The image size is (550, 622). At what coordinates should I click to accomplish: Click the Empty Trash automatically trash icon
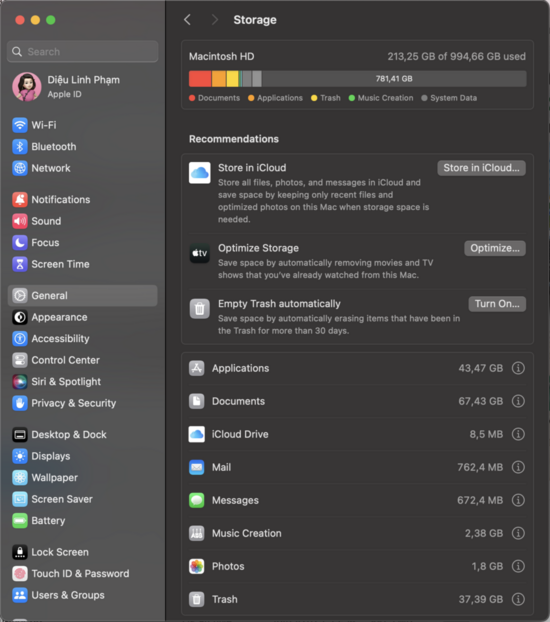[200, 309]
